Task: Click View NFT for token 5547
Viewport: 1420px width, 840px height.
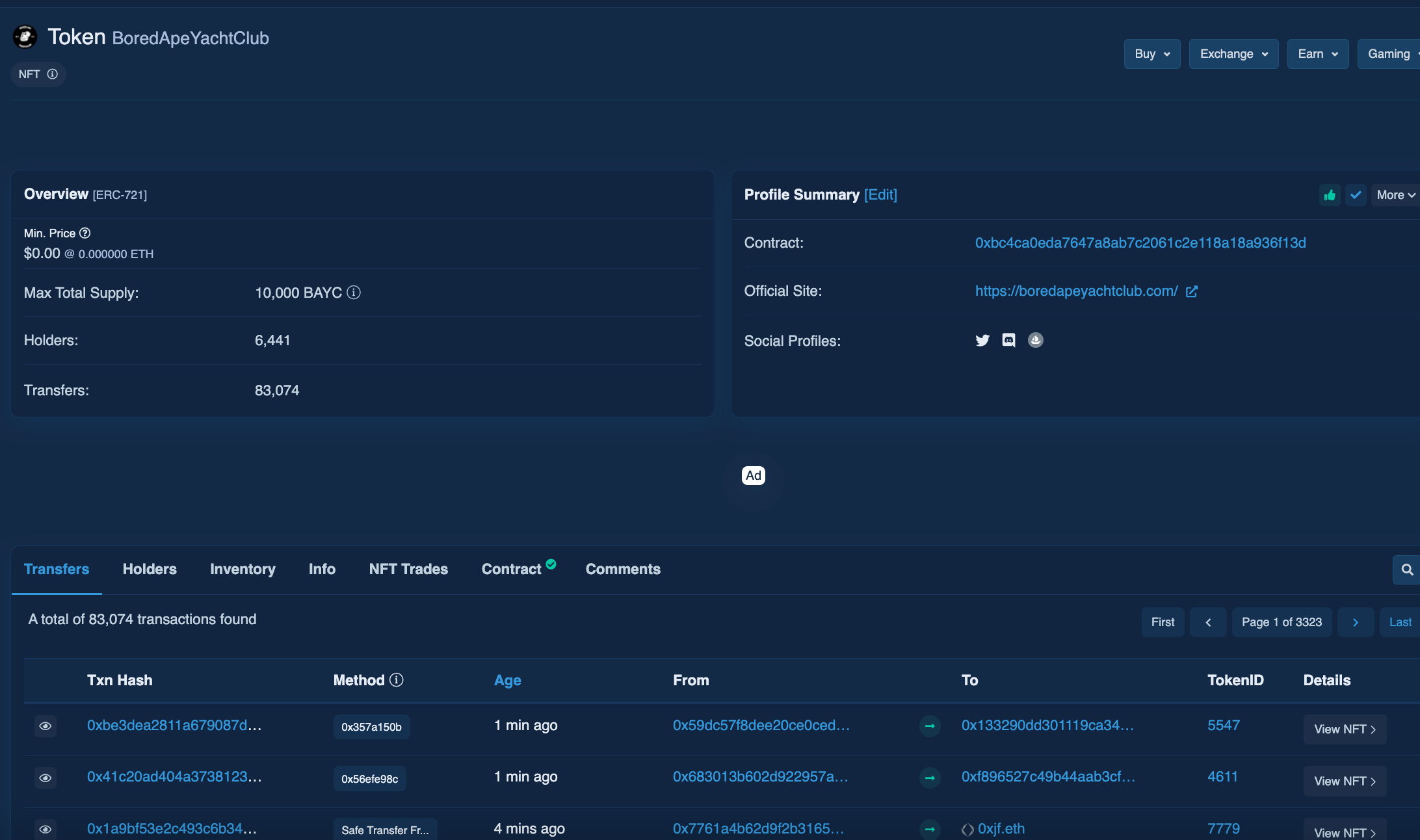Action: [x=1345, y=729]
